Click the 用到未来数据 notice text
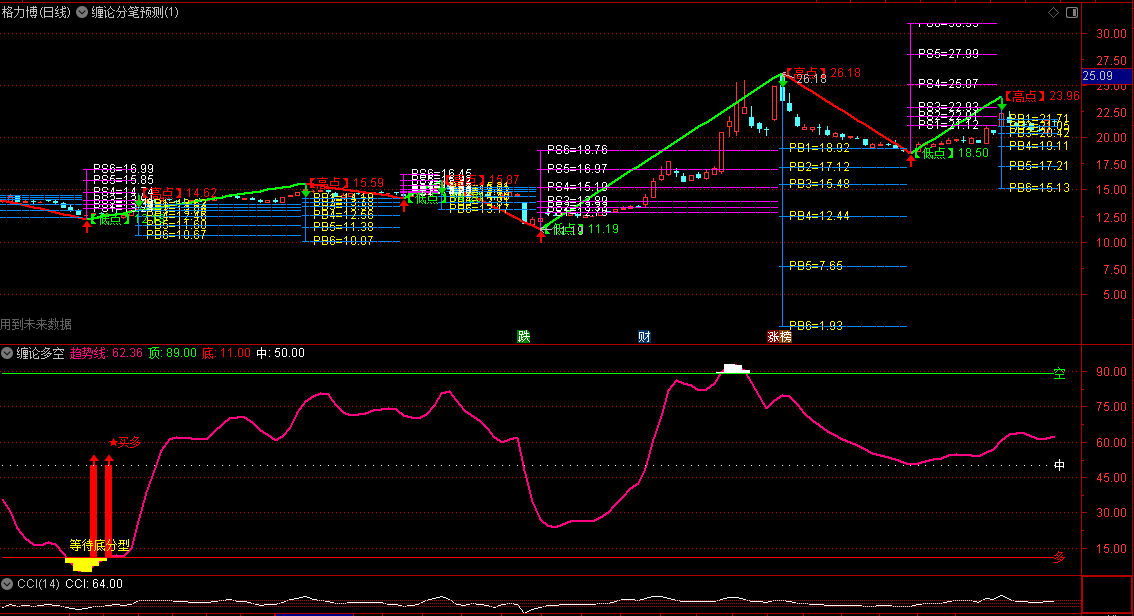 (36, 324)
